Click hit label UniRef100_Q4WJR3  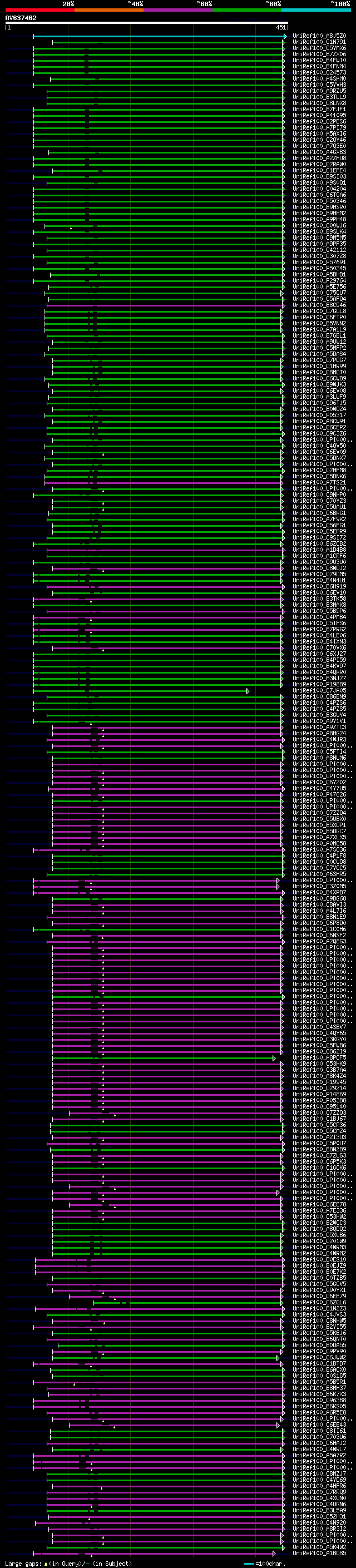point(319,739)
